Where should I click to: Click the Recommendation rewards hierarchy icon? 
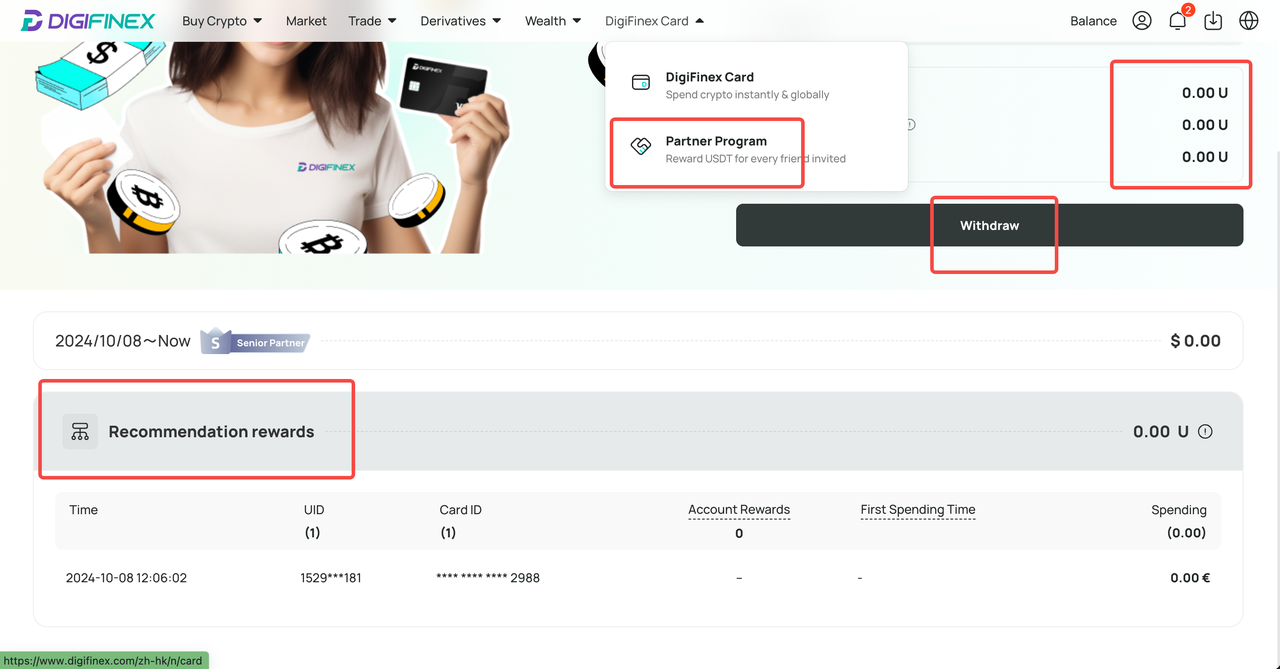point(80,432)
